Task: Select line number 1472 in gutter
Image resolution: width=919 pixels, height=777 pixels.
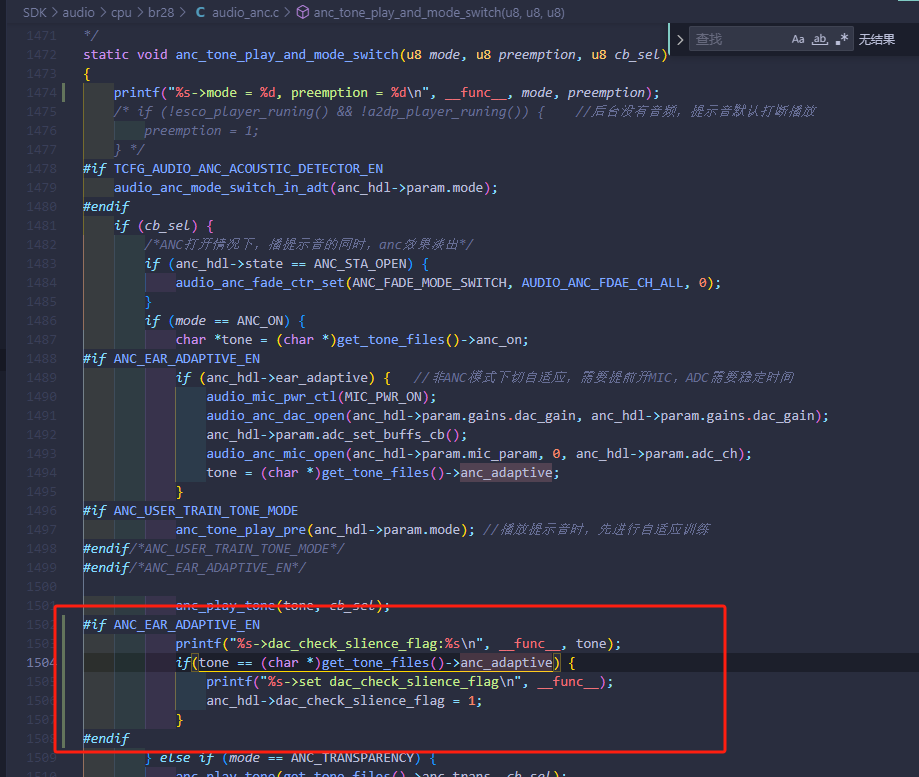Action: tap(42, 54)
